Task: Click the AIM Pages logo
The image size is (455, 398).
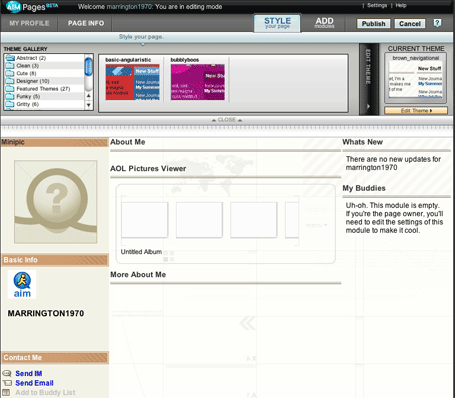Action: [x=32, y=7]
